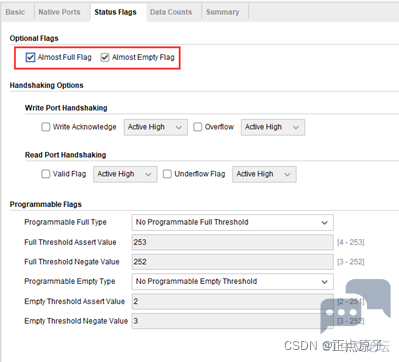
Task: Check the Underflow Flag option
Action: 167,174
